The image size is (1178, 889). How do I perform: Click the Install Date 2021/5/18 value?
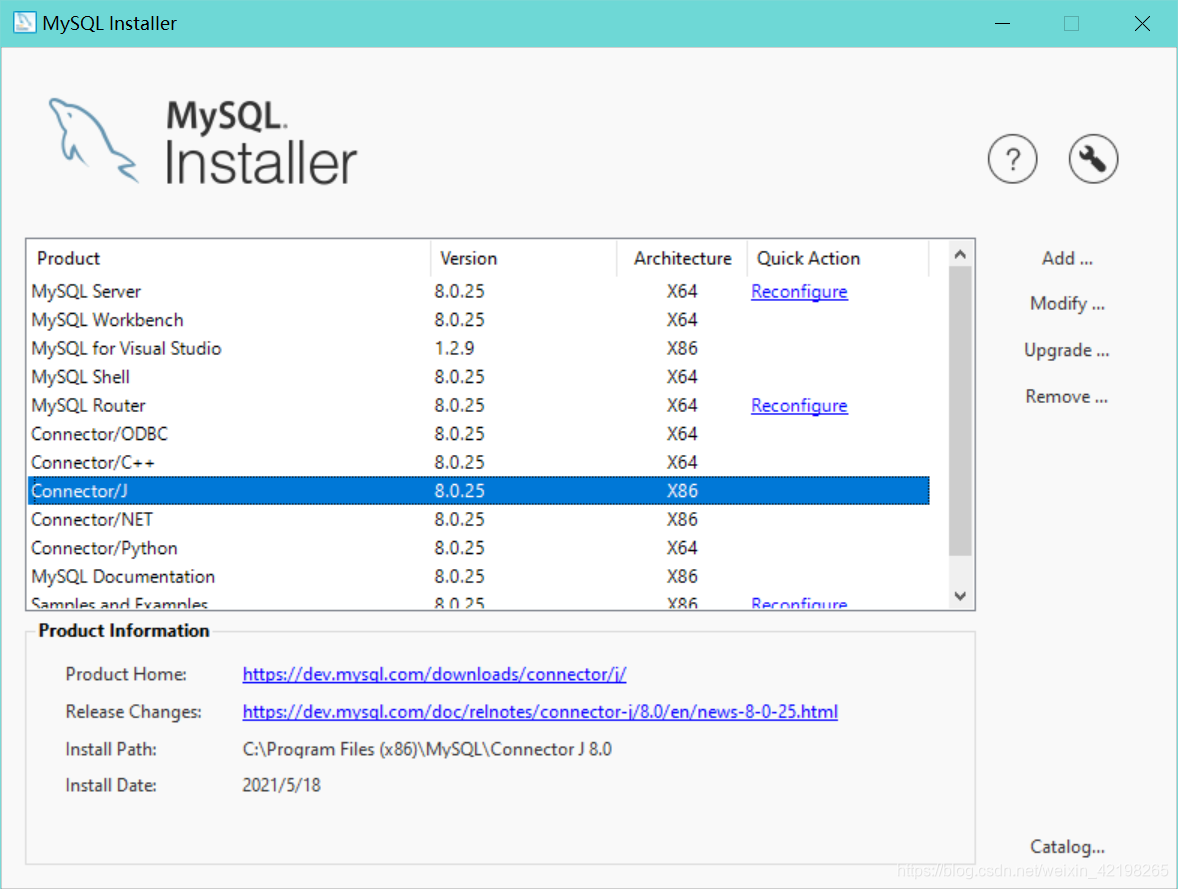point(281,785)
